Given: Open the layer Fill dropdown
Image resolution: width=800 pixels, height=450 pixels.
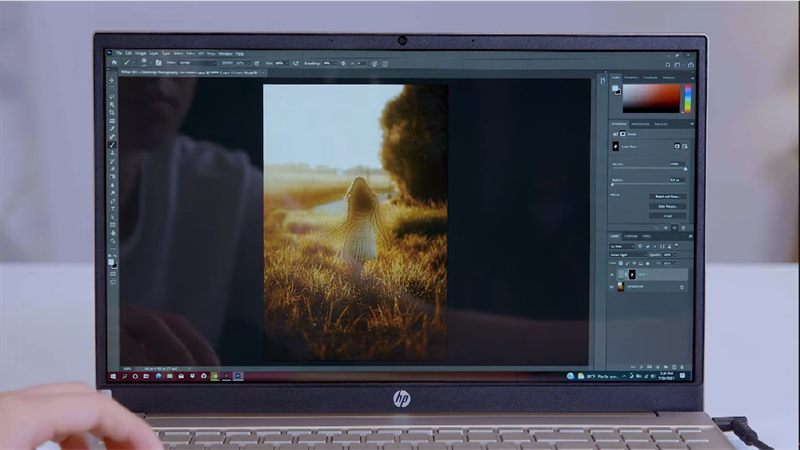Looking at the screenshot, I should pos(676,263).
